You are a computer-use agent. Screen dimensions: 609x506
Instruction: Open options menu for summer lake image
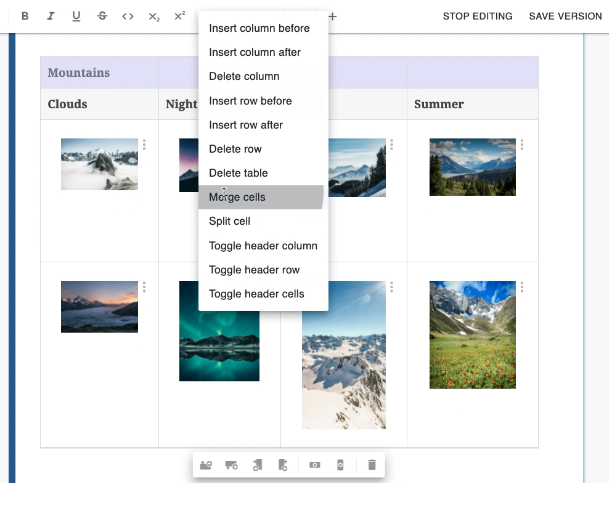522,145
